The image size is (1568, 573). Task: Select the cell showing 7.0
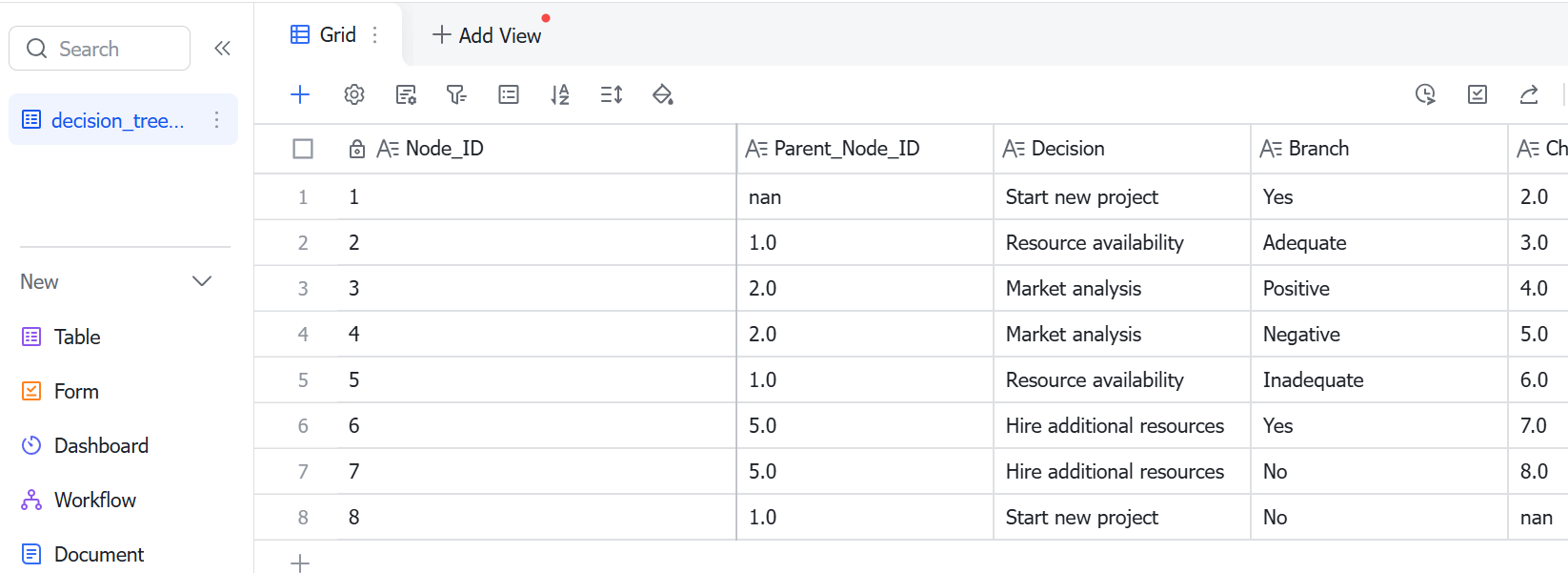1538,425
